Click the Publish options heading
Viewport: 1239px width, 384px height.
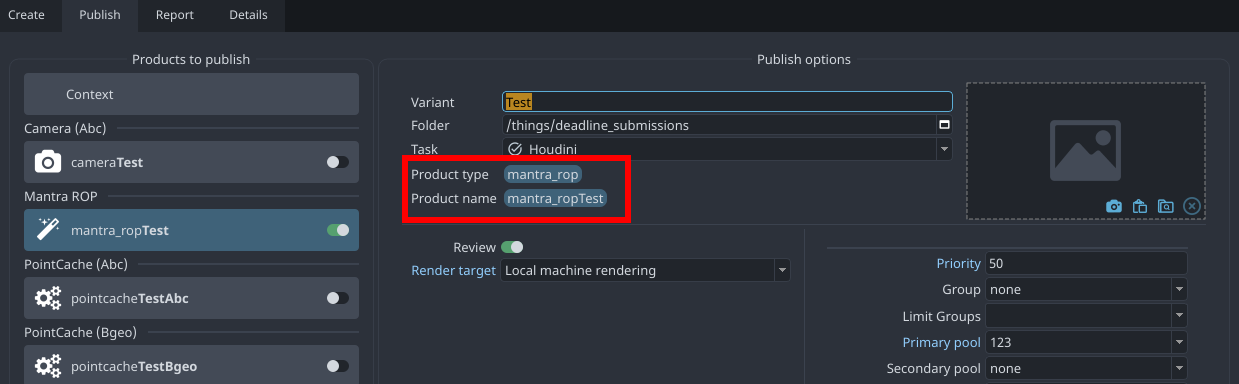[804, 59]
